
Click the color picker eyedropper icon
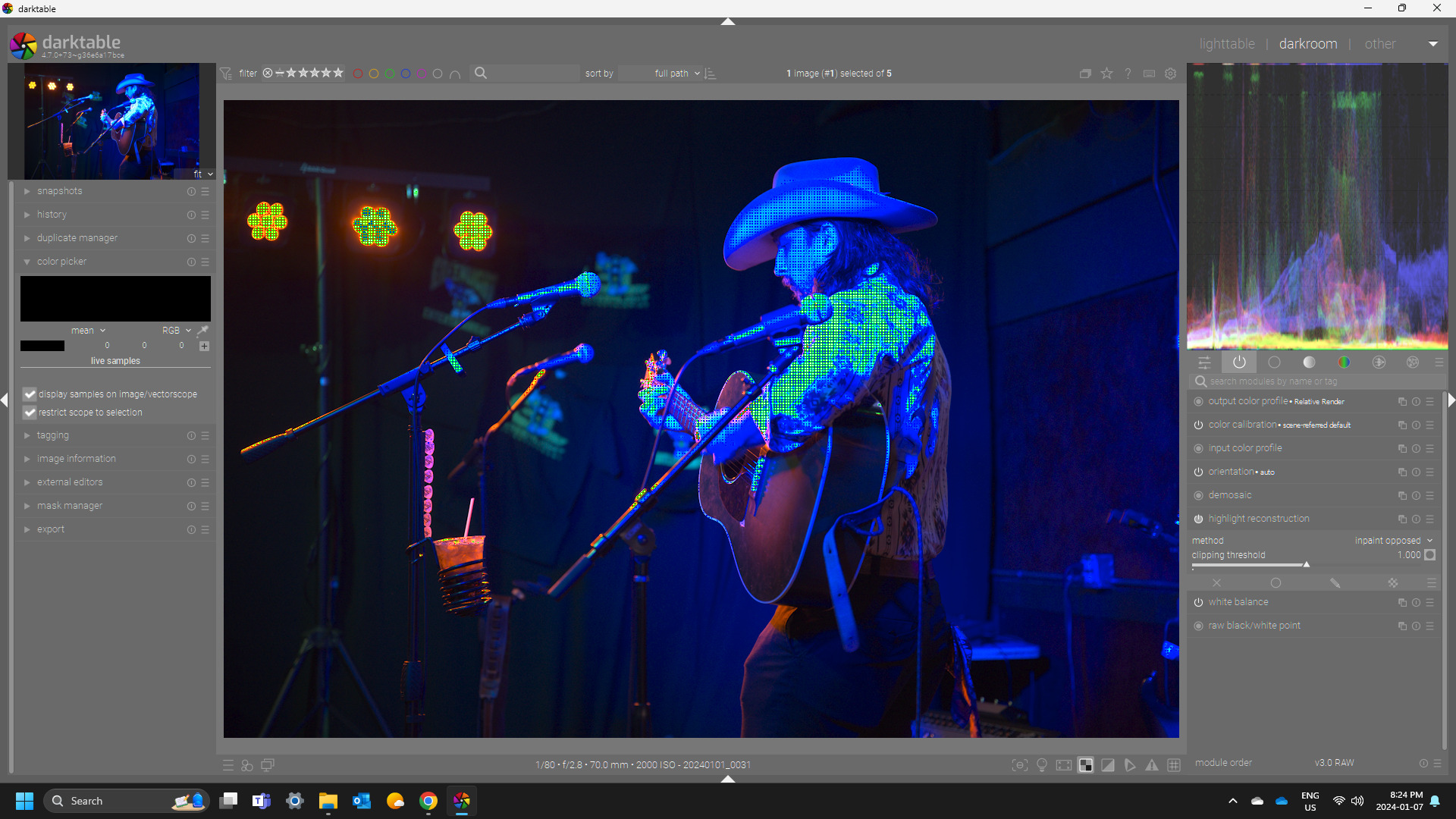click(202, 331)
